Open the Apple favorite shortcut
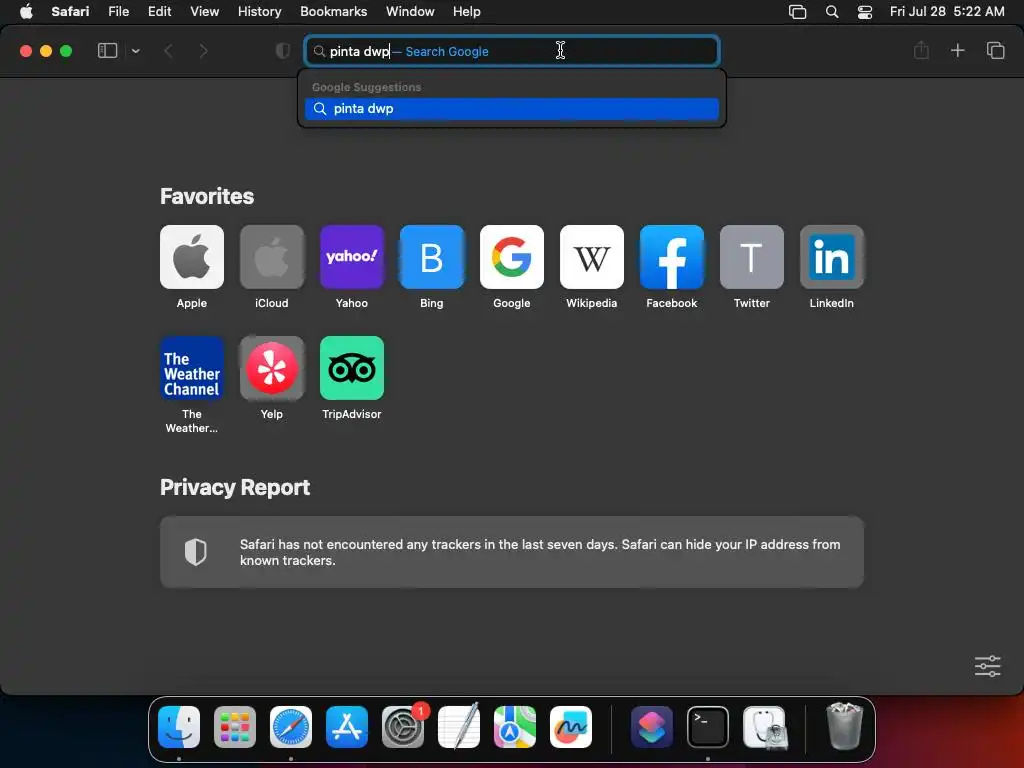Image resolution: width=1024 pixels, height=768 pixels. 191,257
